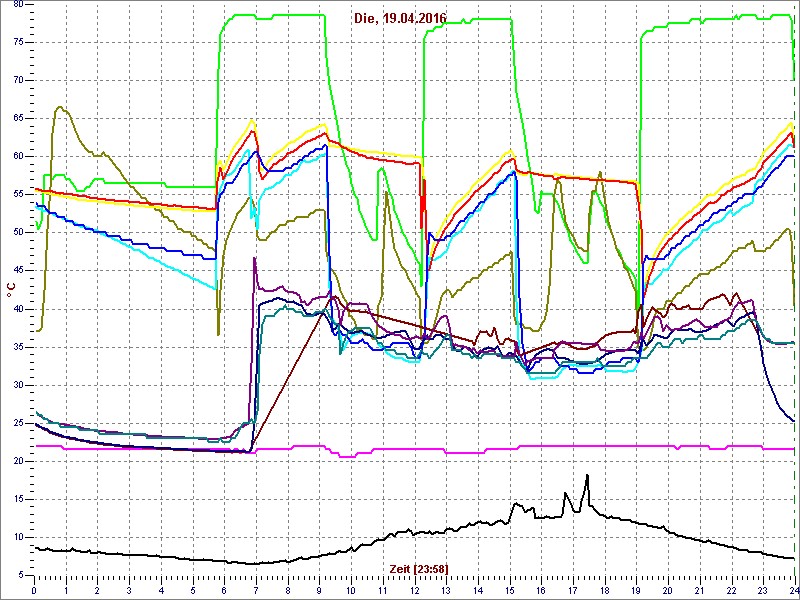Click the hour 19 tick label
Screen dimensions: 800x600
coord(636,590)
